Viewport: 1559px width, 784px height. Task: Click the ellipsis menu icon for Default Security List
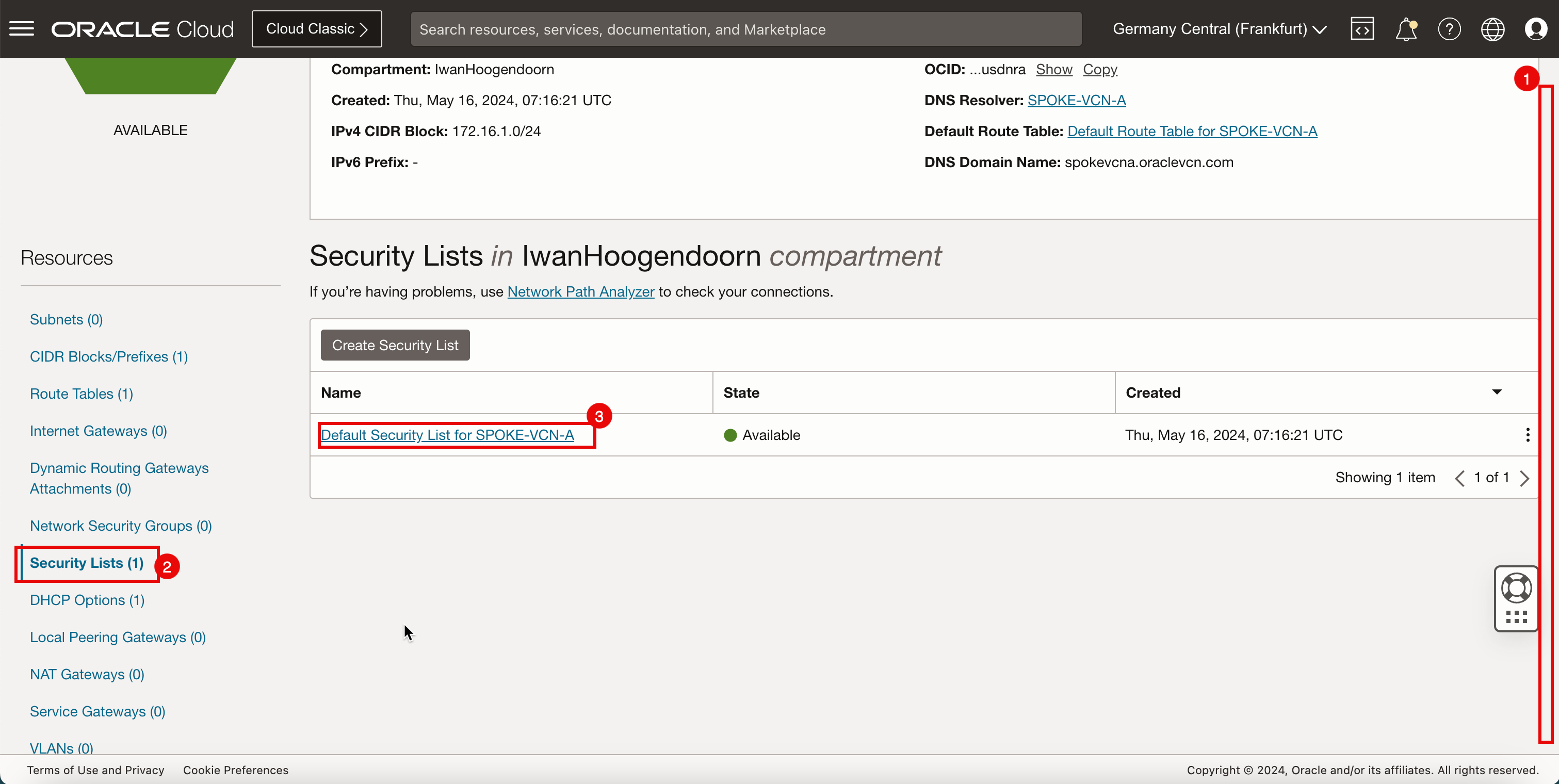1528,434
